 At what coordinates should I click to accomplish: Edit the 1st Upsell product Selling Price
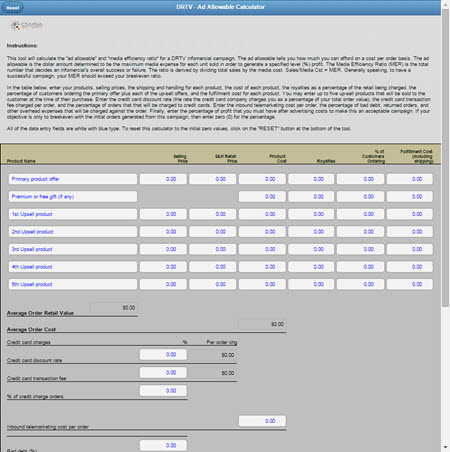163,214
